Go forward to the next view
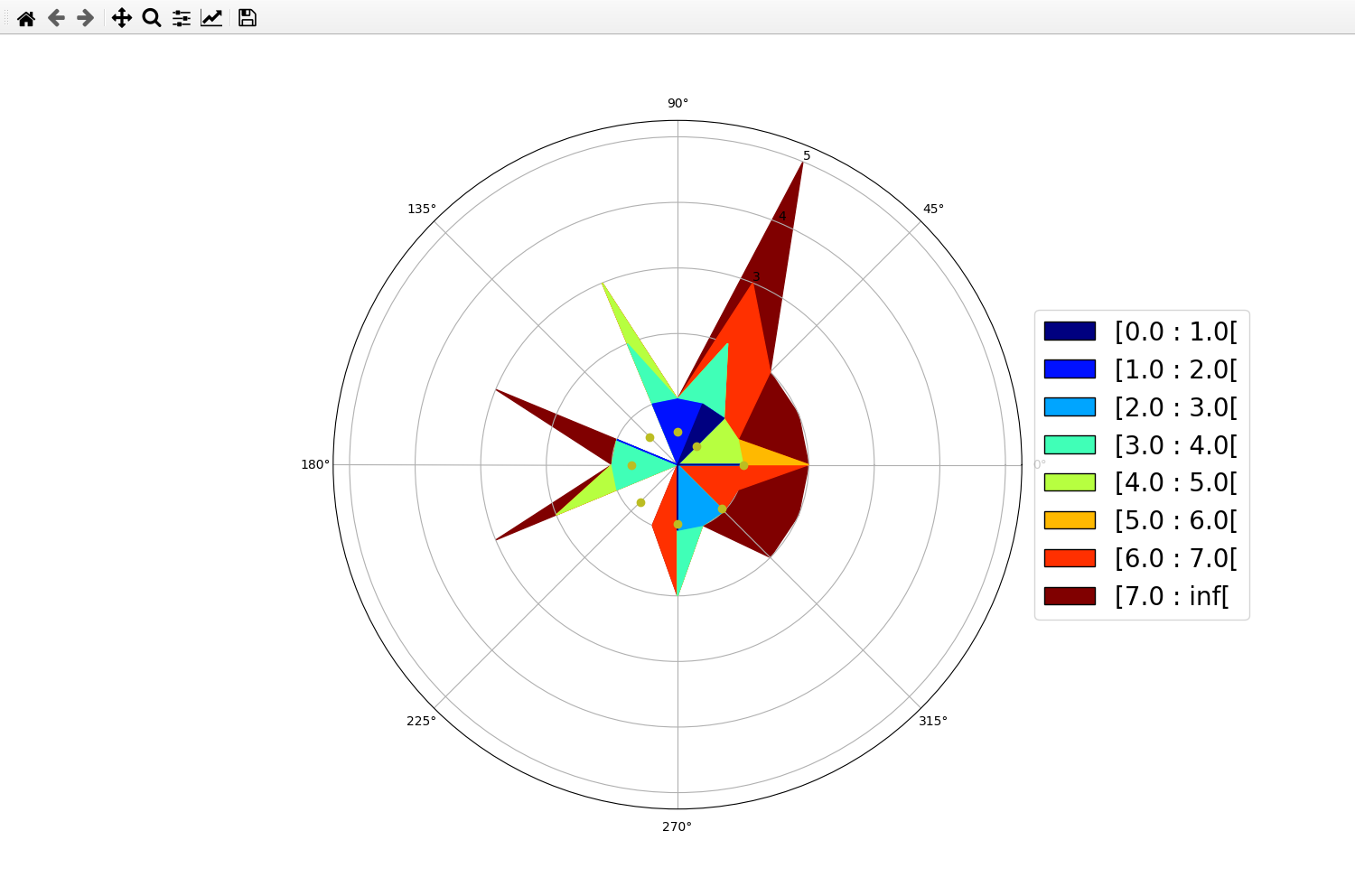This screenshot has height=896, width=1355. (x=84, y=18)
